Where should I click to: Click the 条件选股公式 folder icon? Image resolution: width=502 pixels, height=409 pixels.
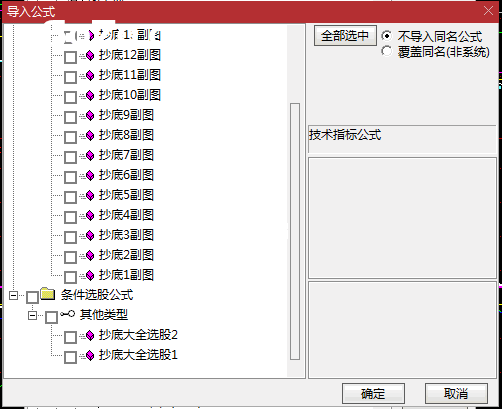point(48,294)
